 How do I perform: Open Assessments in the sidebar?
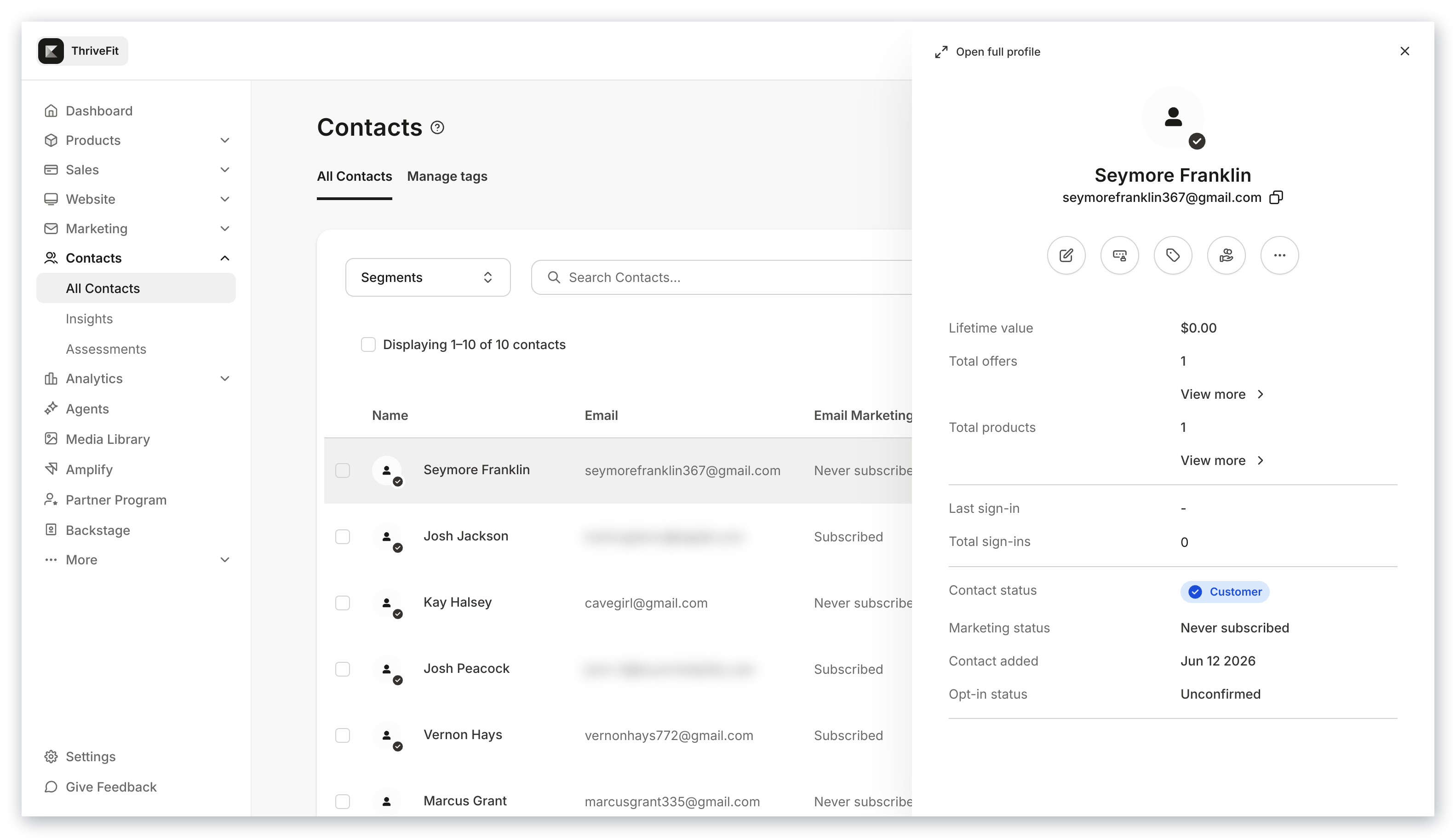106,349
